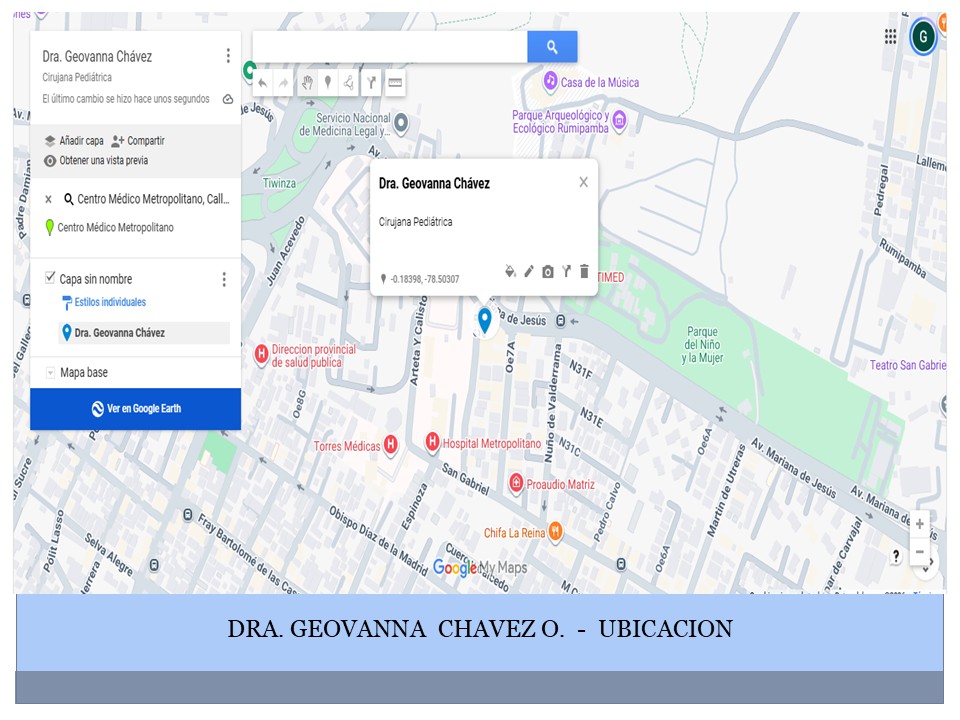Click Añadir capa

point(73,141)
